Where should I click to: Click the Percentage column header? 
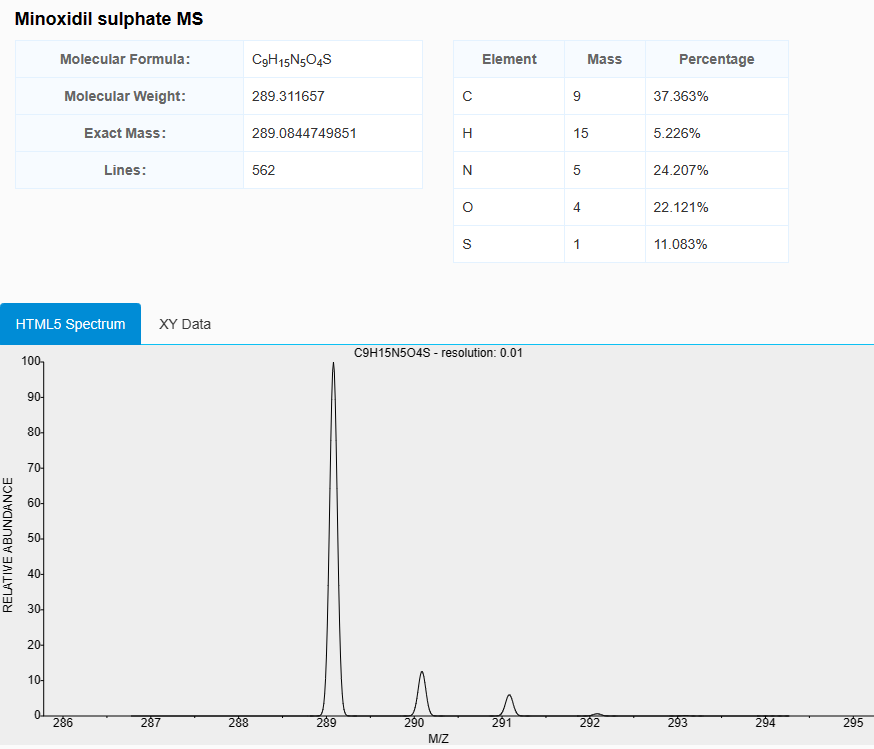[x=716, y=59]
